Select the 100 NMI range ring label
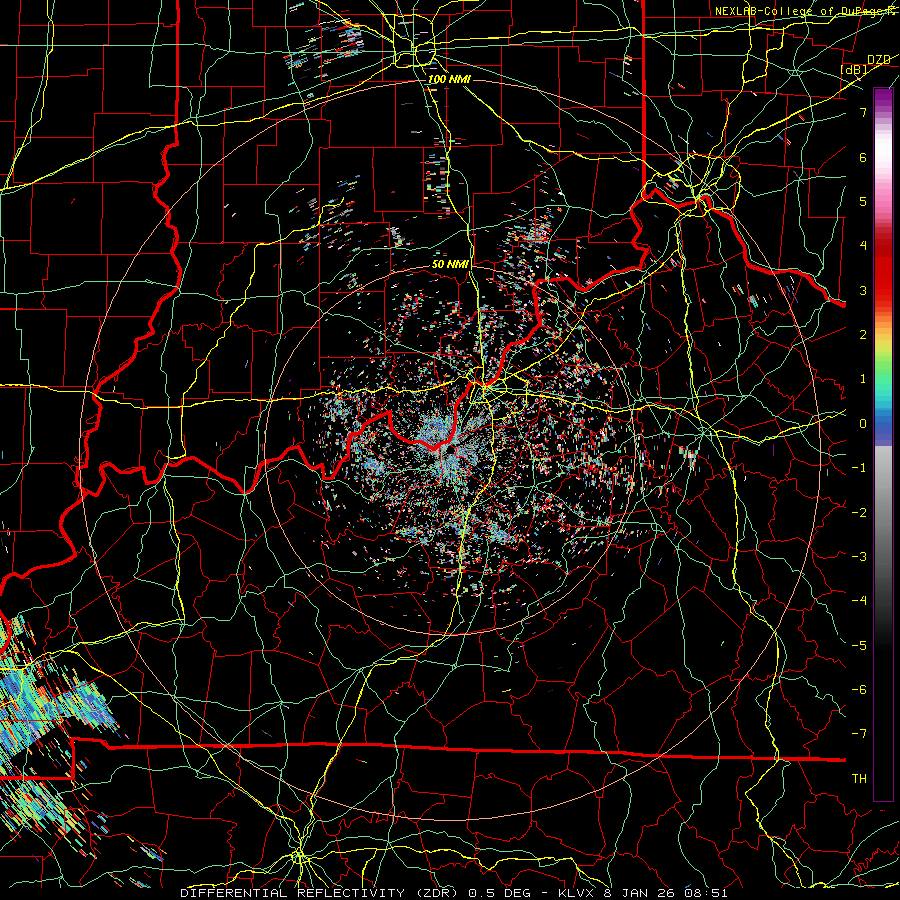900x900 pixels. (449, 79)
